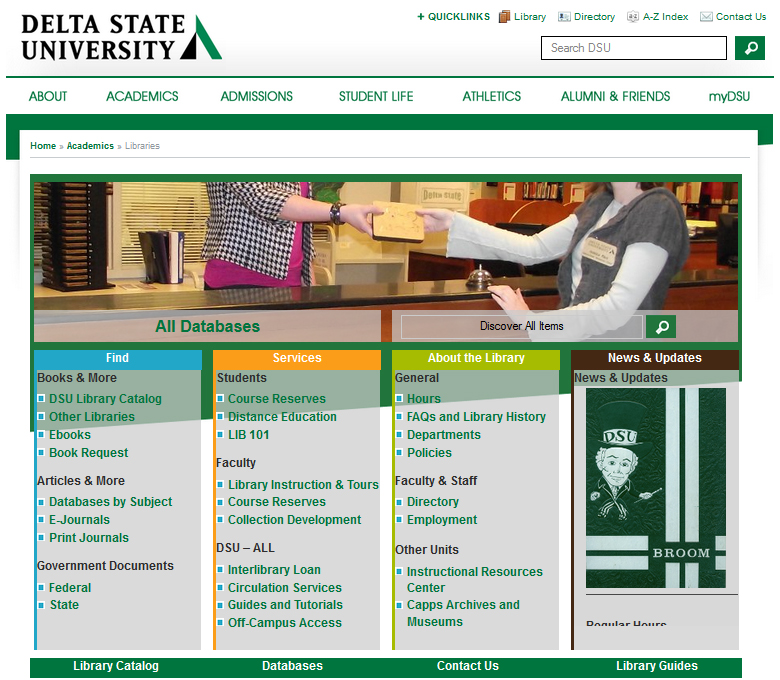780x680 pixels.
Task: Go to Academics breadcrumb link
Action: click(90, 146)
